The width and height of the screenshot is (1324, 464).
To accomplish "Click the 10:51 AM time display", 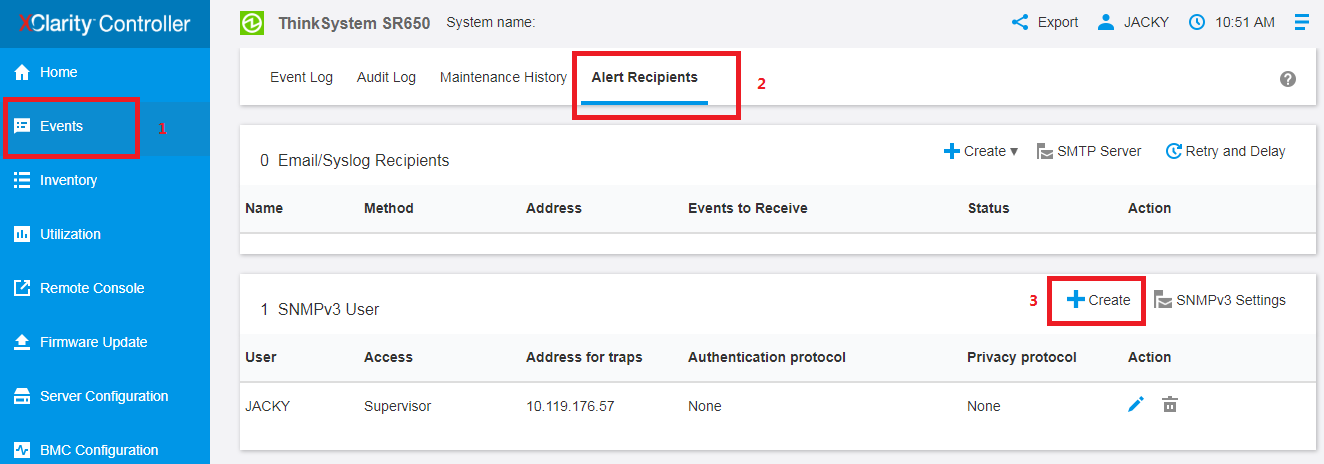I will 1245,22.
